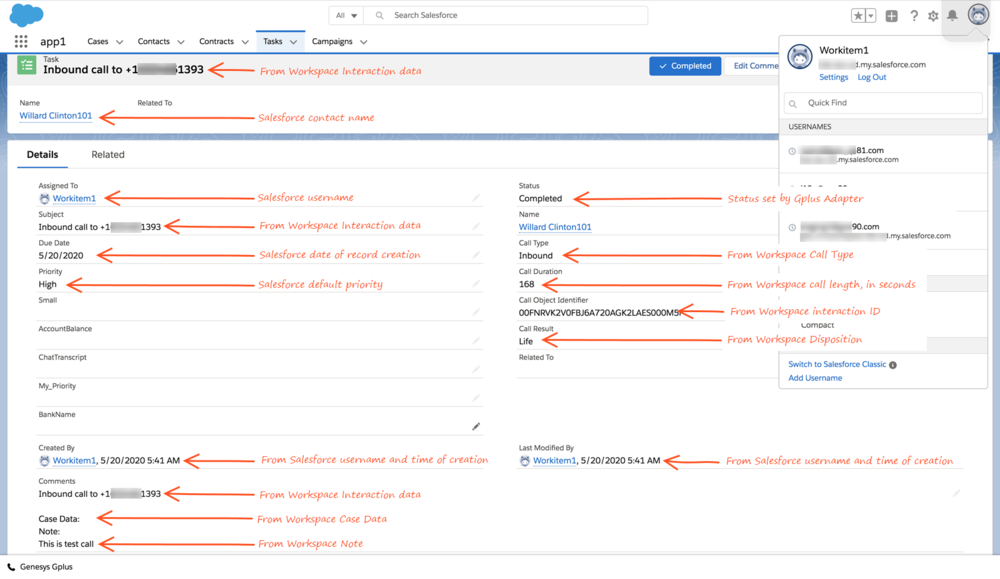Switch to the Related tab
This screenshot has height=579, width=1000.
coord(107,154)
